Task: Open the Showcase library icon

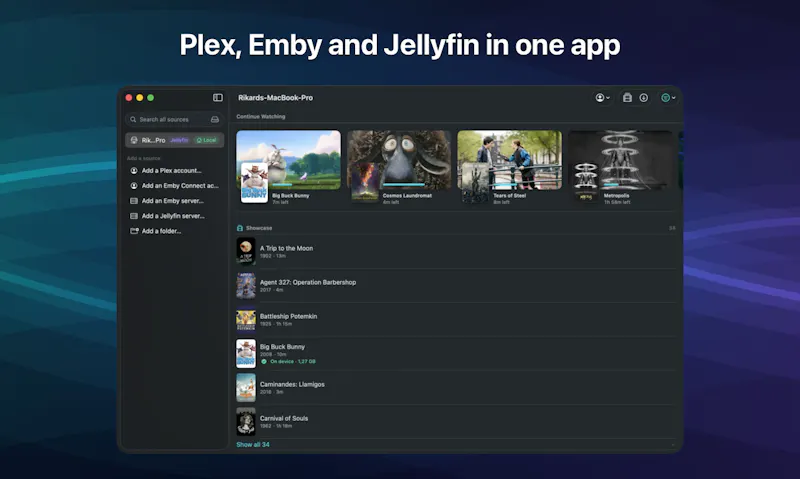Action: (x=240, y=228)
